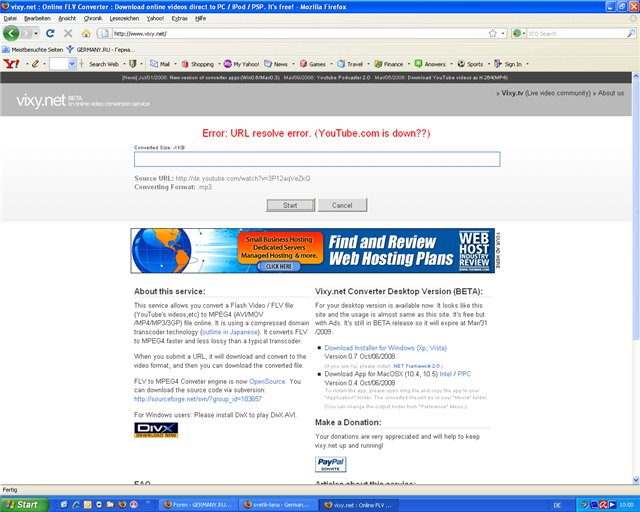Viewport: 640px width, 512px height.
Task: Stop loading with the X icon
Action: pos(68,33)
